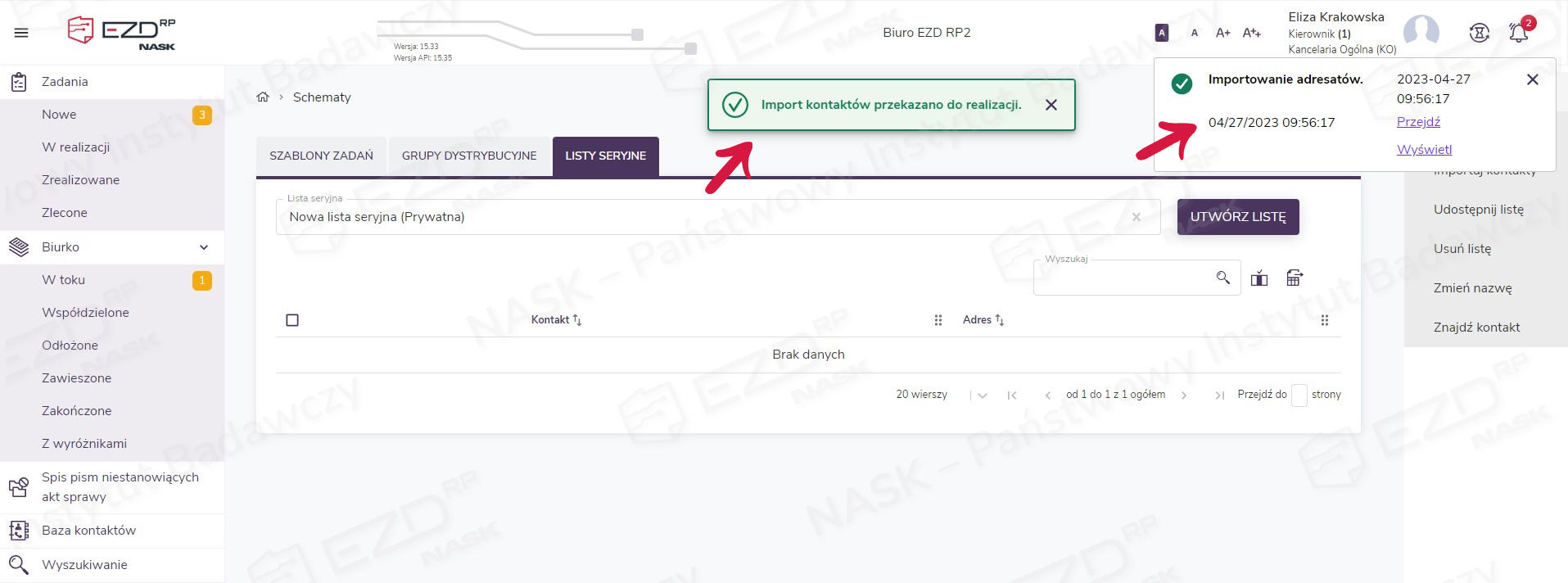Click the home icon in the breadcrumb
This screenshot has height=583, width=1568.
coord(263,97)
